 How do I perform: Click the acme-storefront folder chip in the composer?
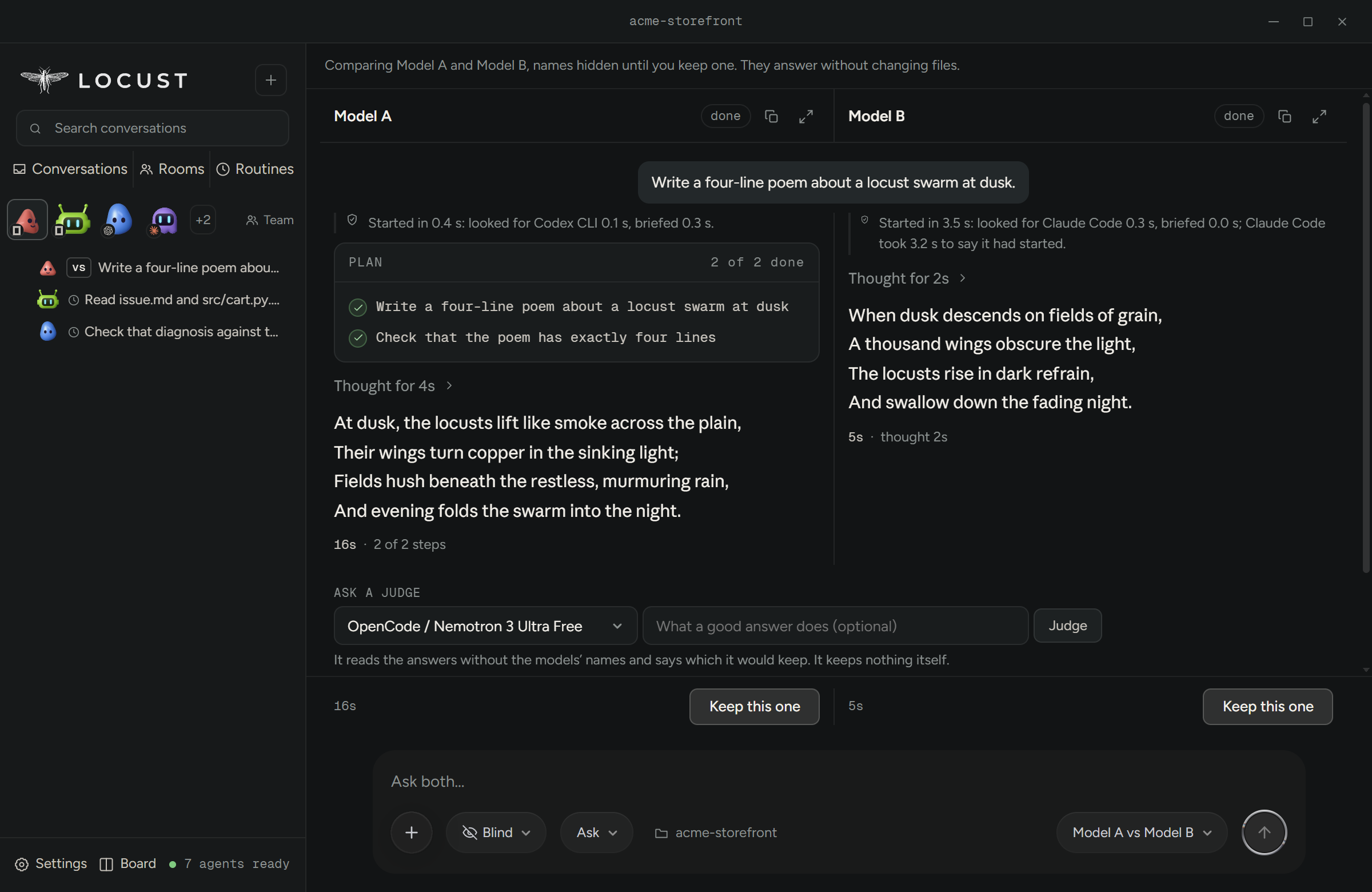[x=716, y=833]
